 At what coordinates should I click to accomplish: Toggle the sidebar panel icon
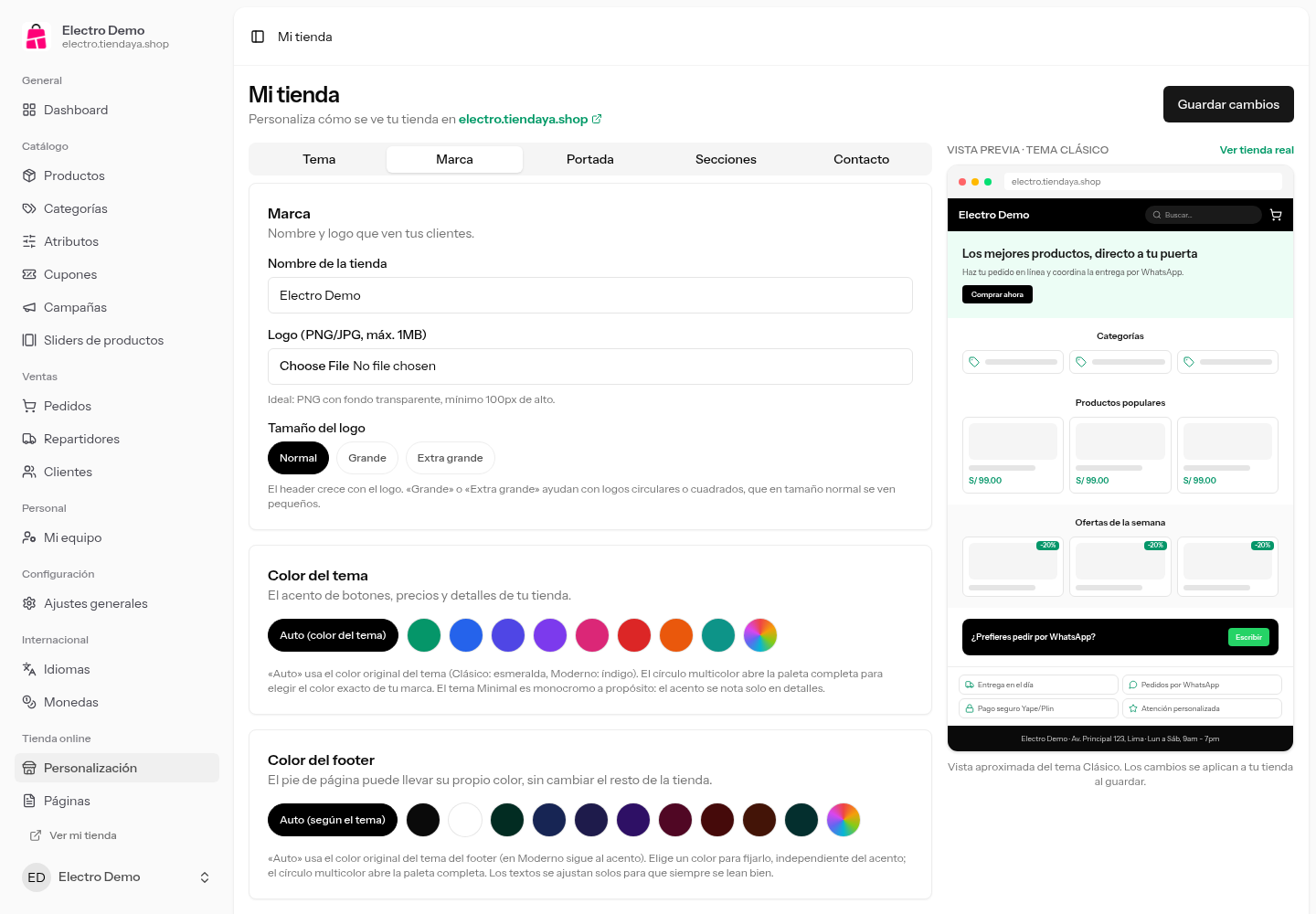coord(258,37)
